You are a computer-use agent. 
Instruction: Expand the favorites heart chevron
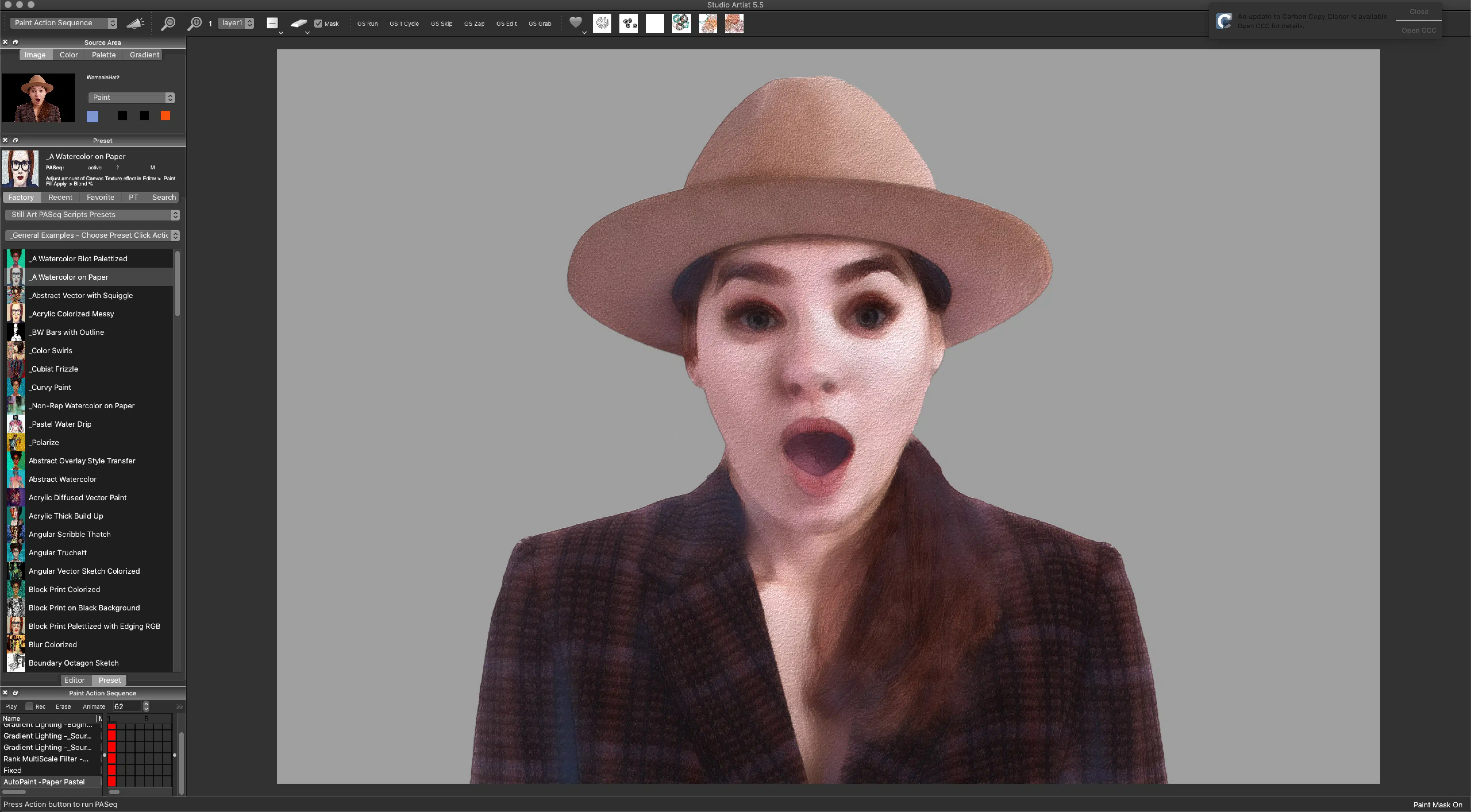584,33
